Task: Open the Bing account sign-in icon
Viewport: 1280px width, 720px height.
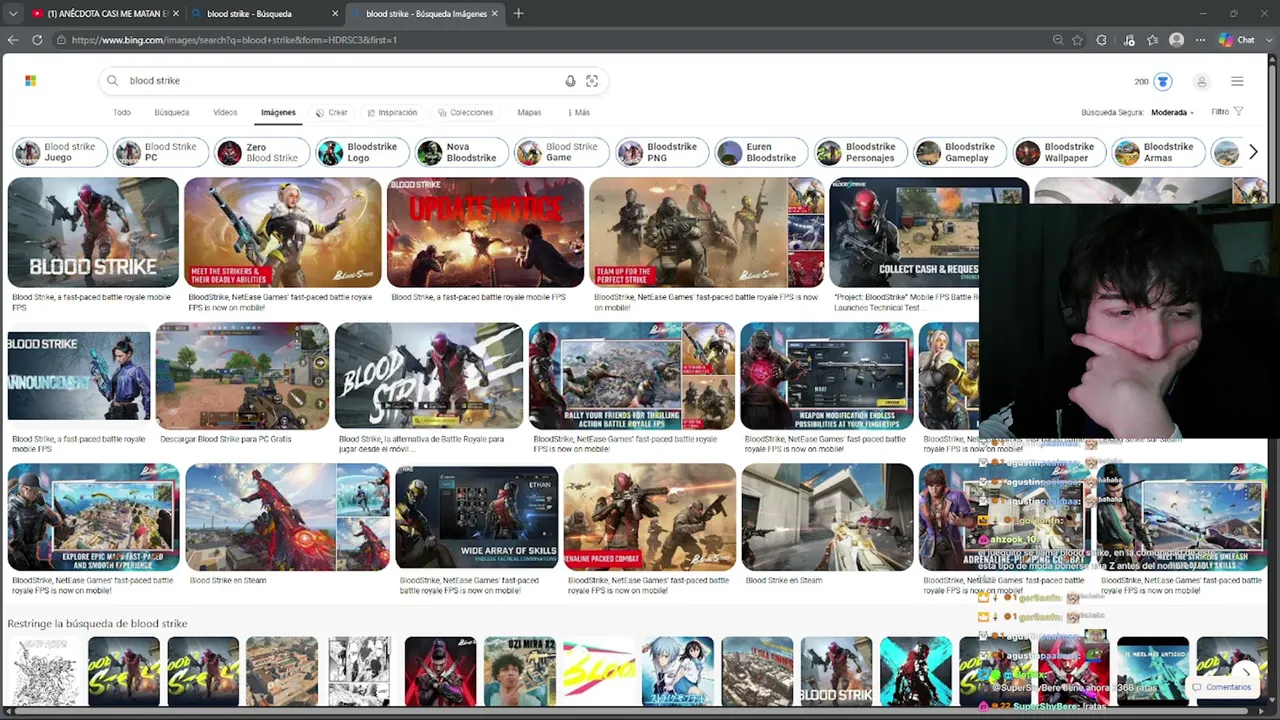Action: 1201,82
